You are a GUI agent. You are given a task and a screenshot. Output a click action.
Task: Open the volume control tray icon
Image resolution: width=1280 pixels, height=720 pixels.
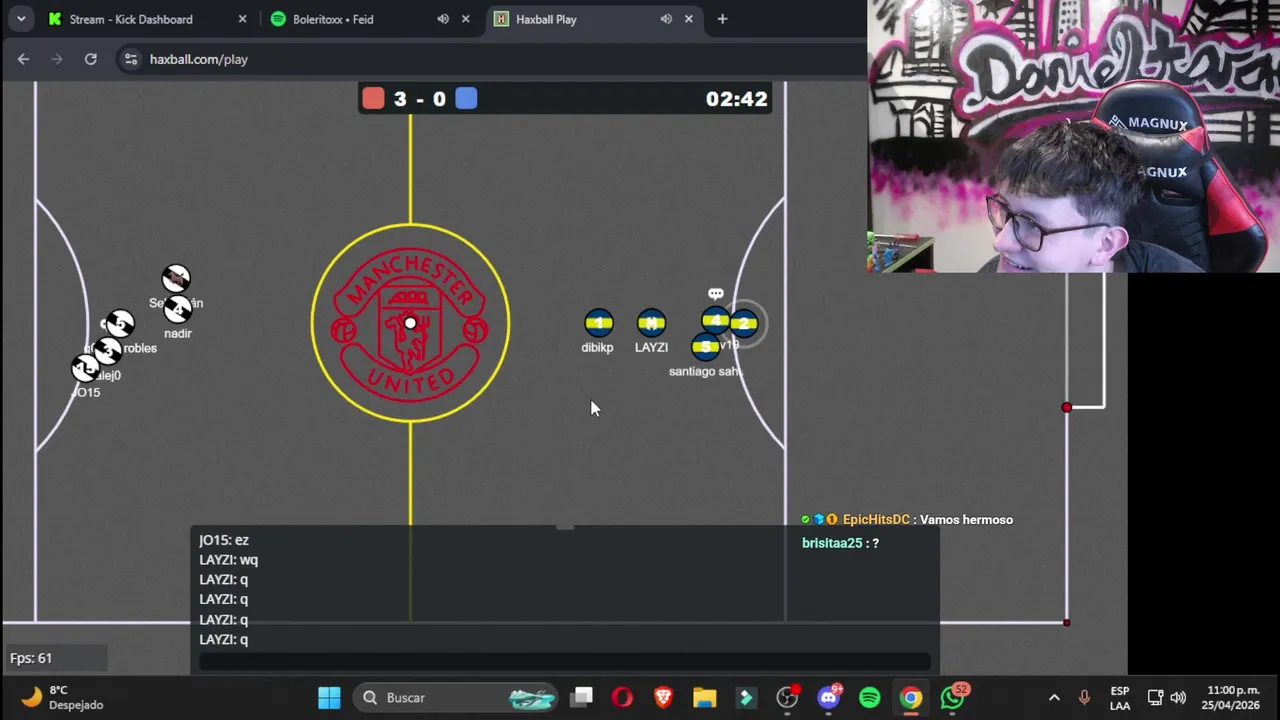point(1179,697)
